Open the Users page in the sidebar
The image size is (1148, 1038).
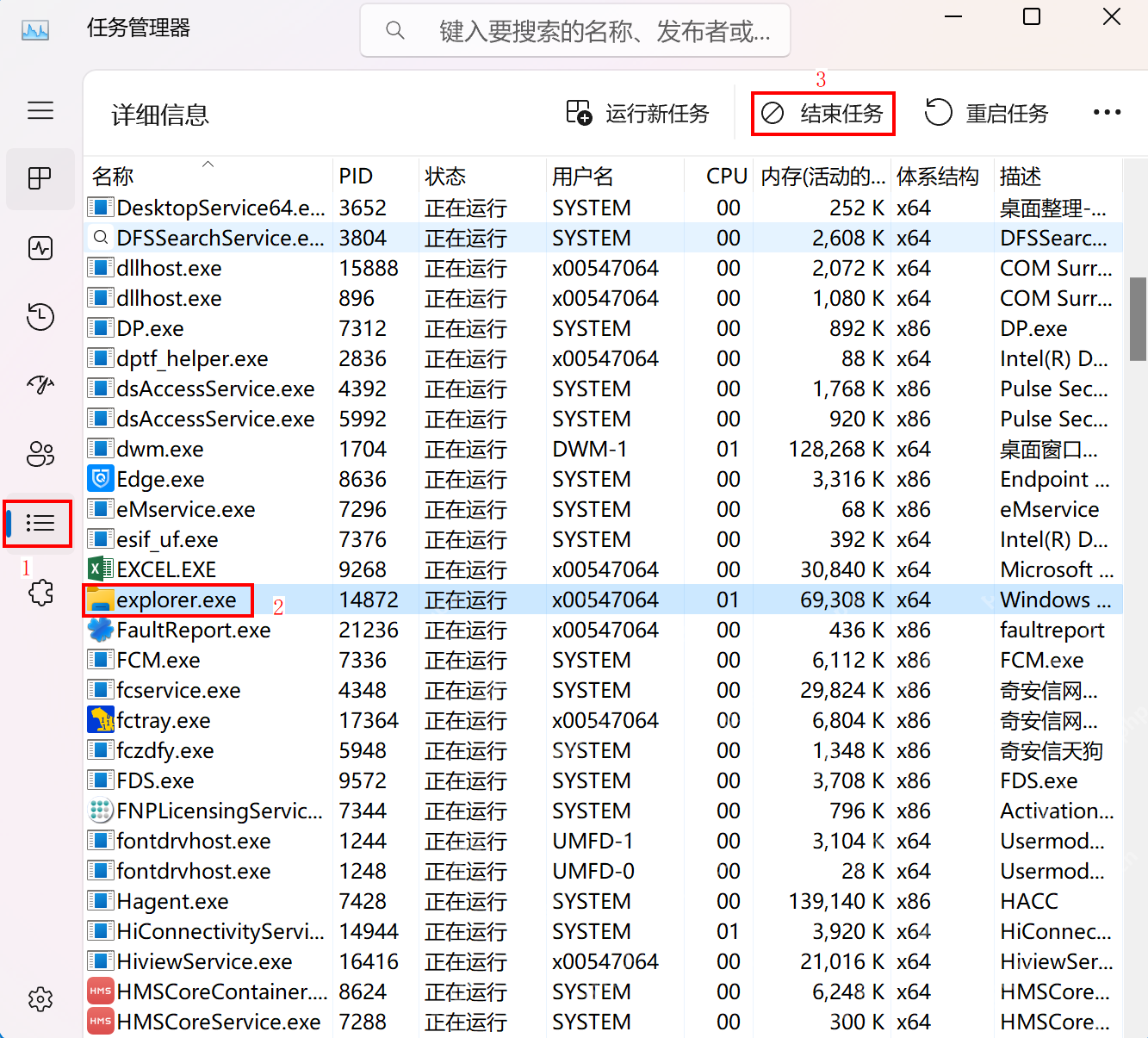tap(40, 453)
